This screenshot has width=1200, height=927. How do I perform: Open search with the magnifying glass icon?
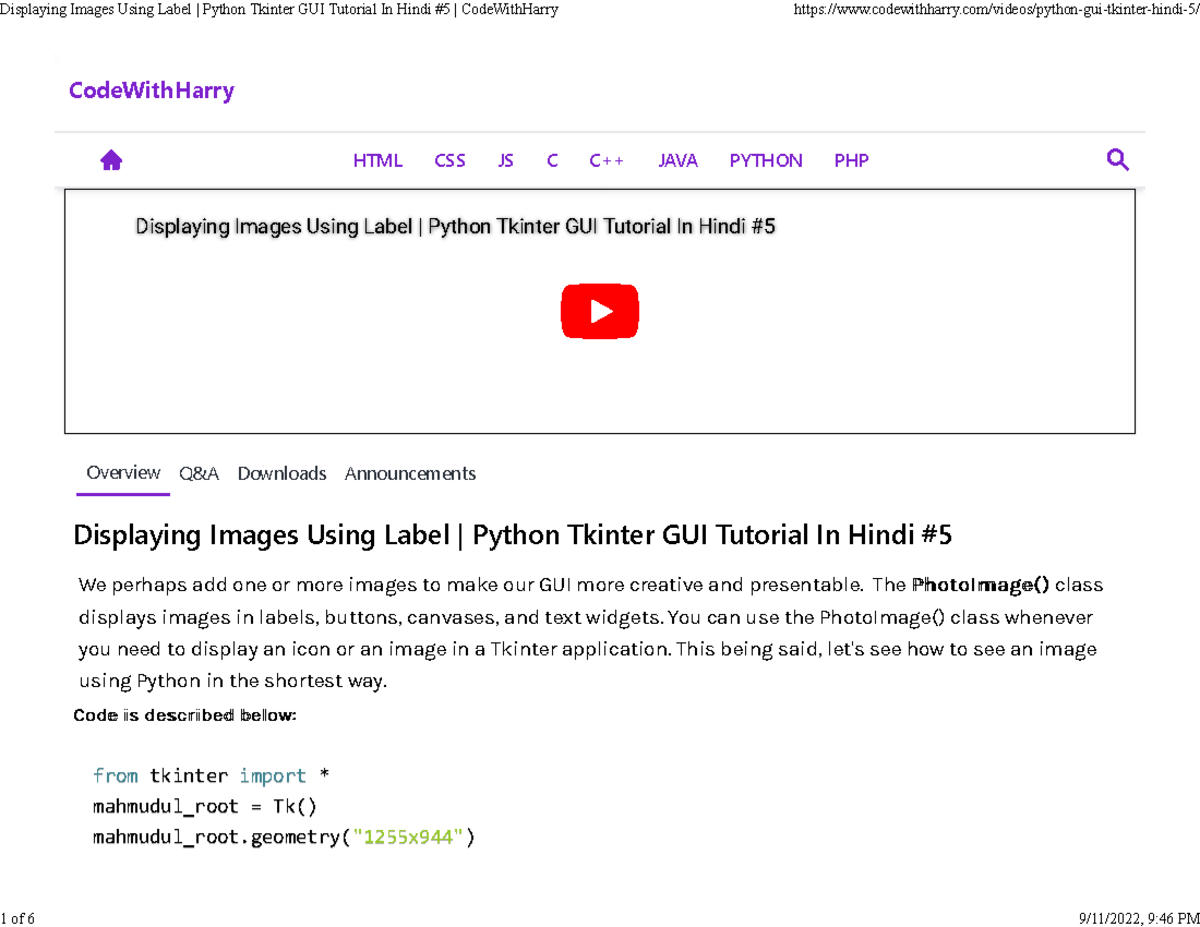click(x=1118, y=160)
